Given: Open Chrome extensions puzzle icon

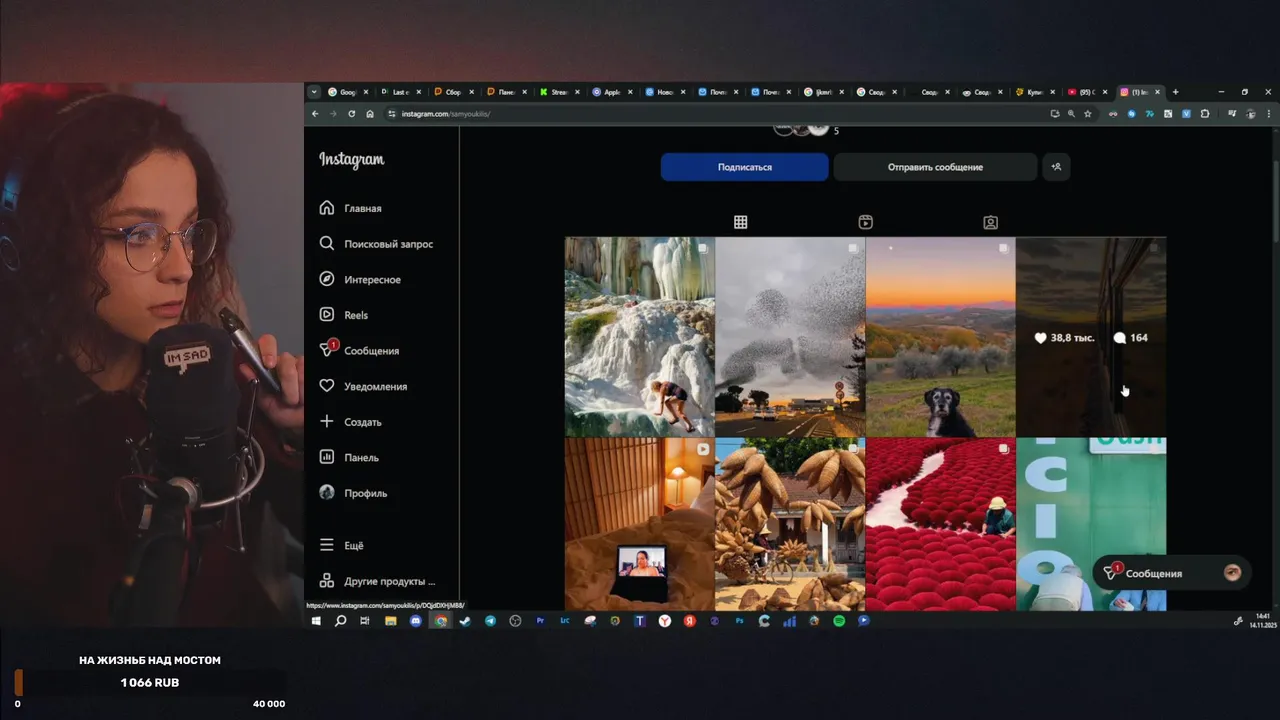Looking at the screenshot, I should [1205, 114].
